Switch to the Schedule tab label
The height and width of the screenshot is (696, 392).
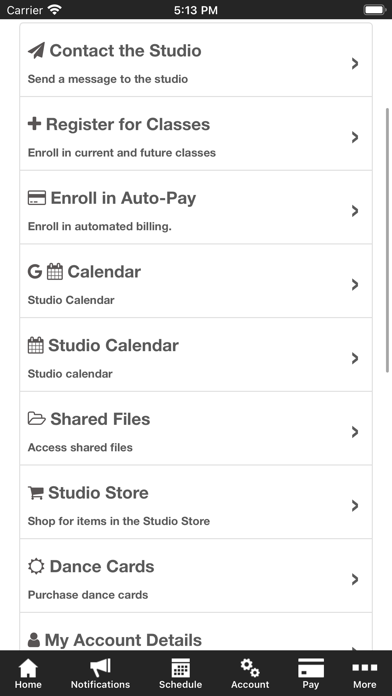coord(181,684)
